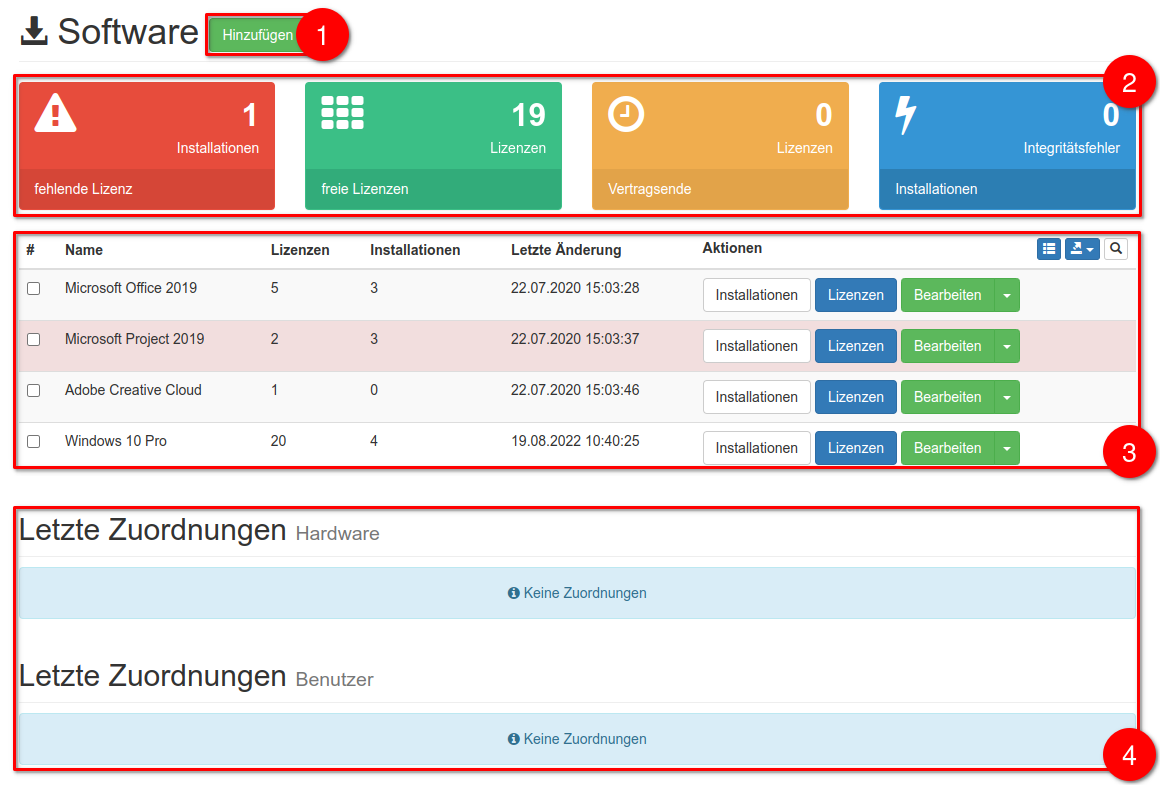Click the Lizenzen column header
Image resolution: width=1160 pixels, height=785 pixels.
pyautogui.click(x=300, y=250)
